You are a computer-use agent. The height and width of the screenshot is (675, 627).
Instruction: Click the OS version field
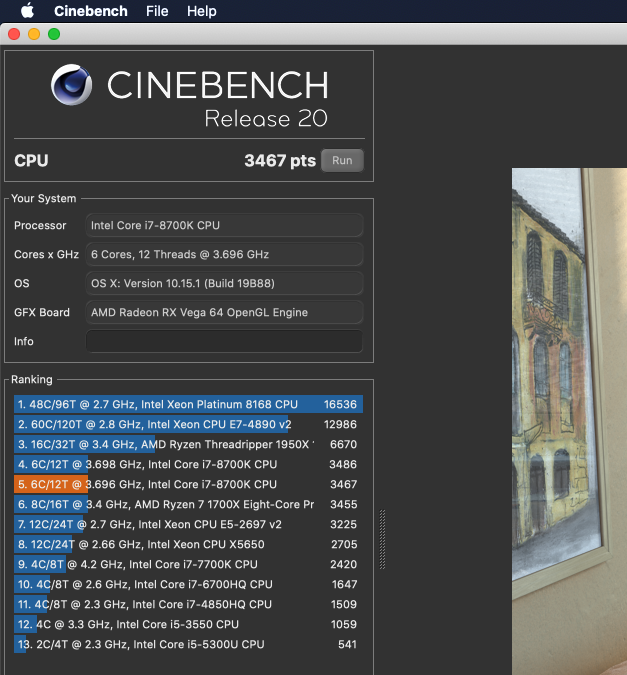click(x=224, y=283)
